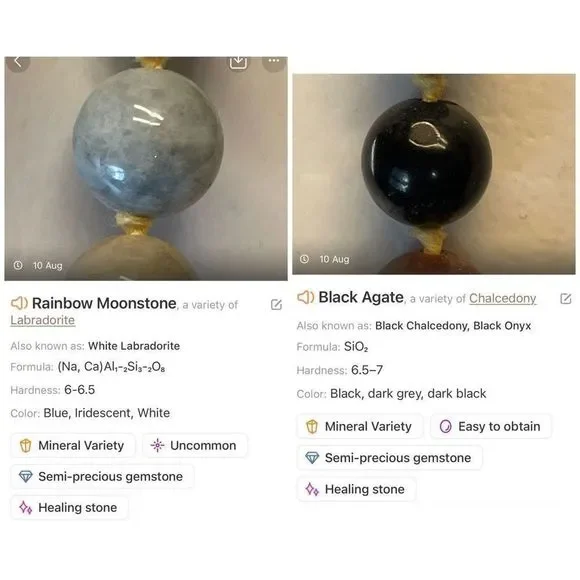Image resolution: width=580 pixels, height=580 pixels.
Task: Play Black Agate pronunciation speaker icon
Action: click(306, 297)
